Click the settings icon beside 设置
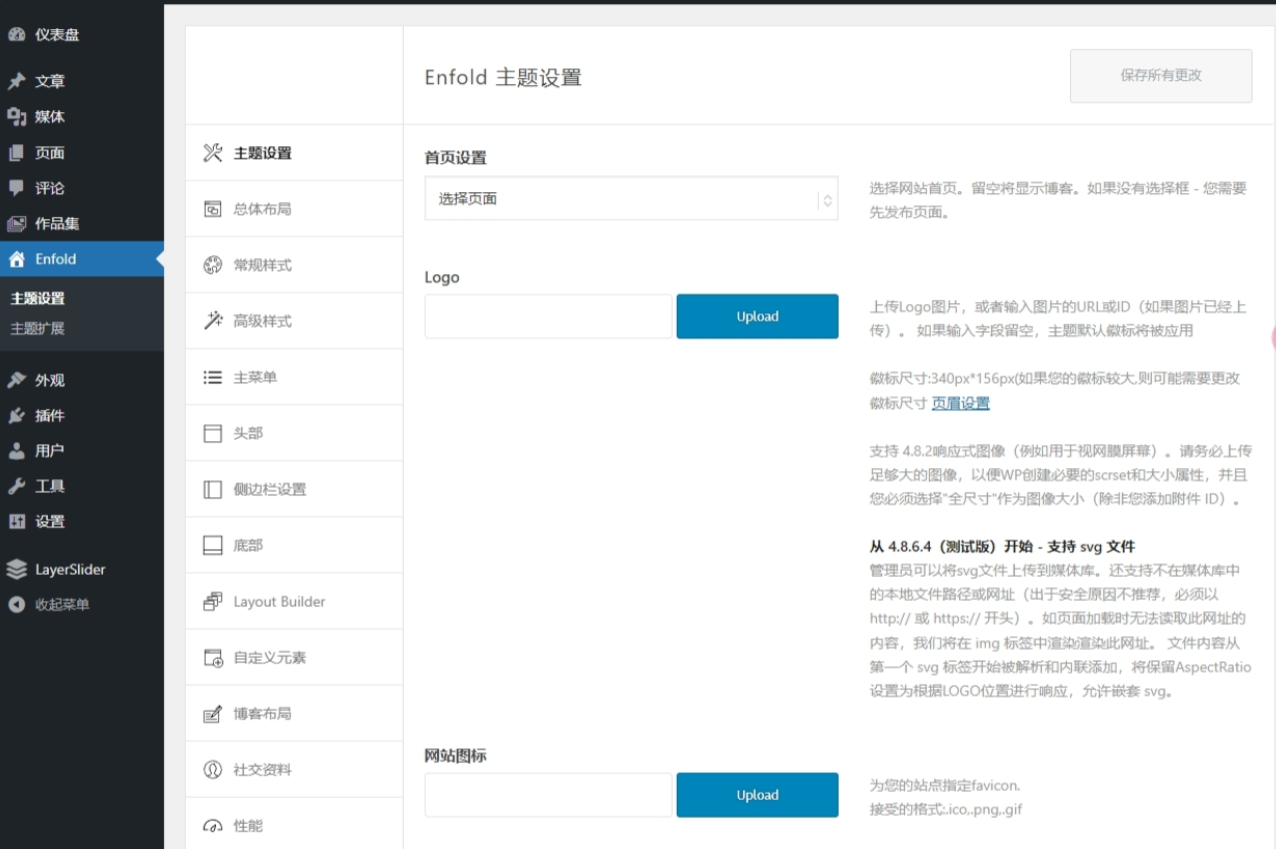The height and width of the screenshot is (849, 1276). coord(16,522)
